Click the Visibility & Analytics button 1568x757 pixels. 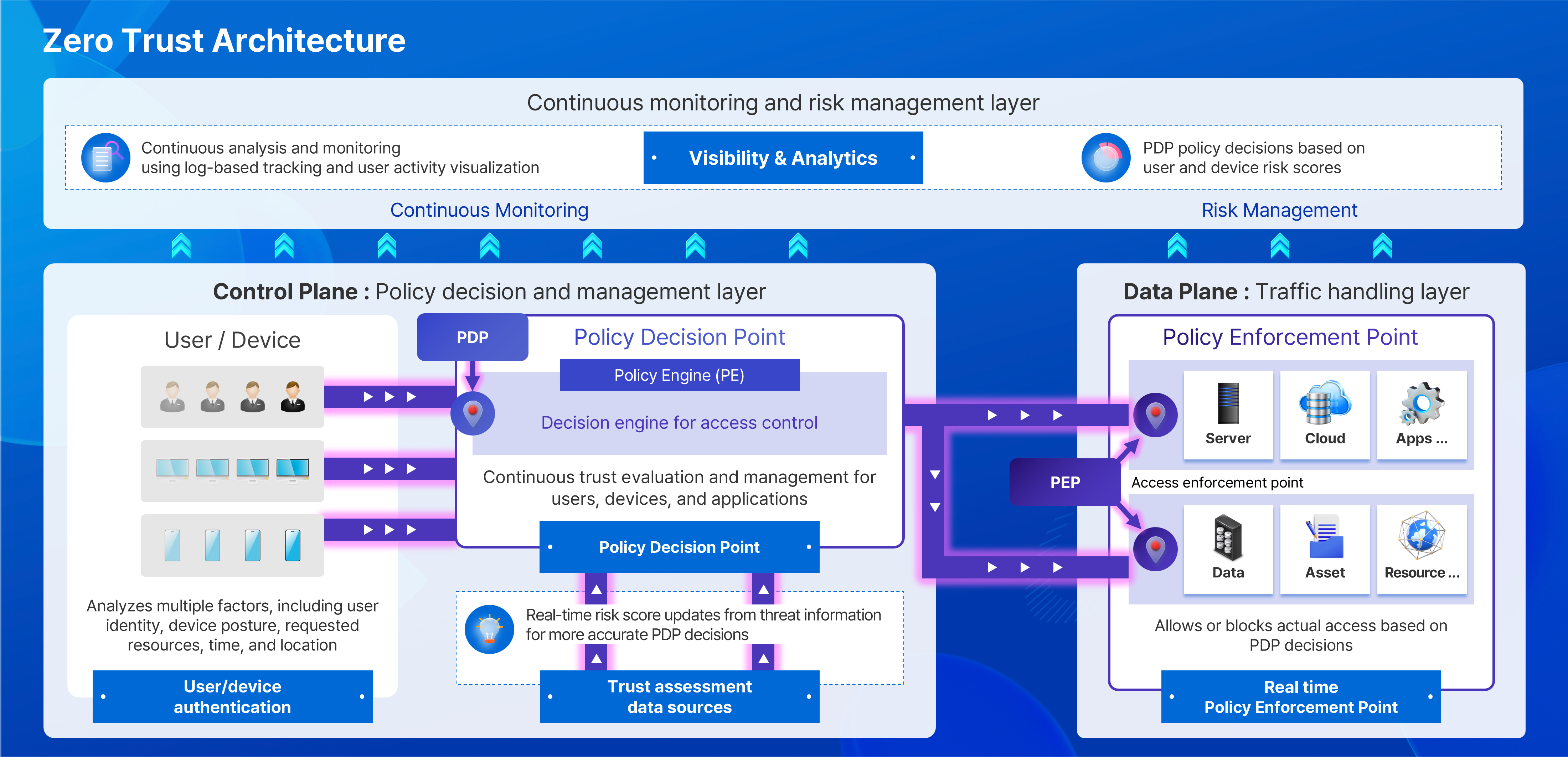[x=783, y=158]
